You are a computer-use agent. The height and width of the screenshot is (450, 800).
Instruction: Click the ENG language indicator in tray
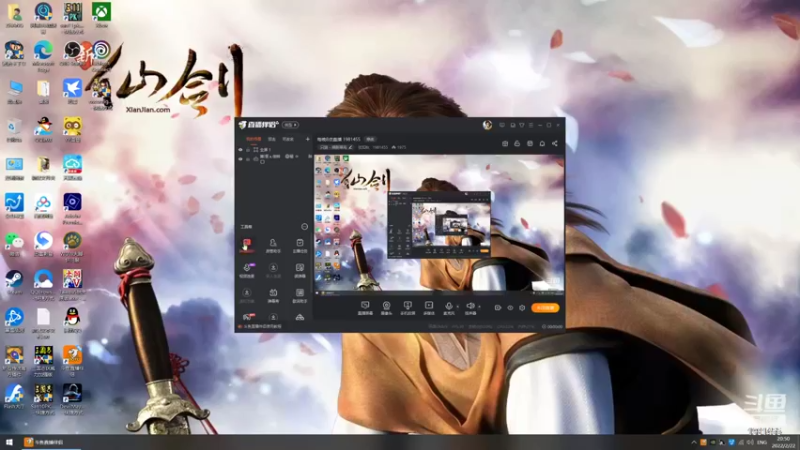click(762, 442)
